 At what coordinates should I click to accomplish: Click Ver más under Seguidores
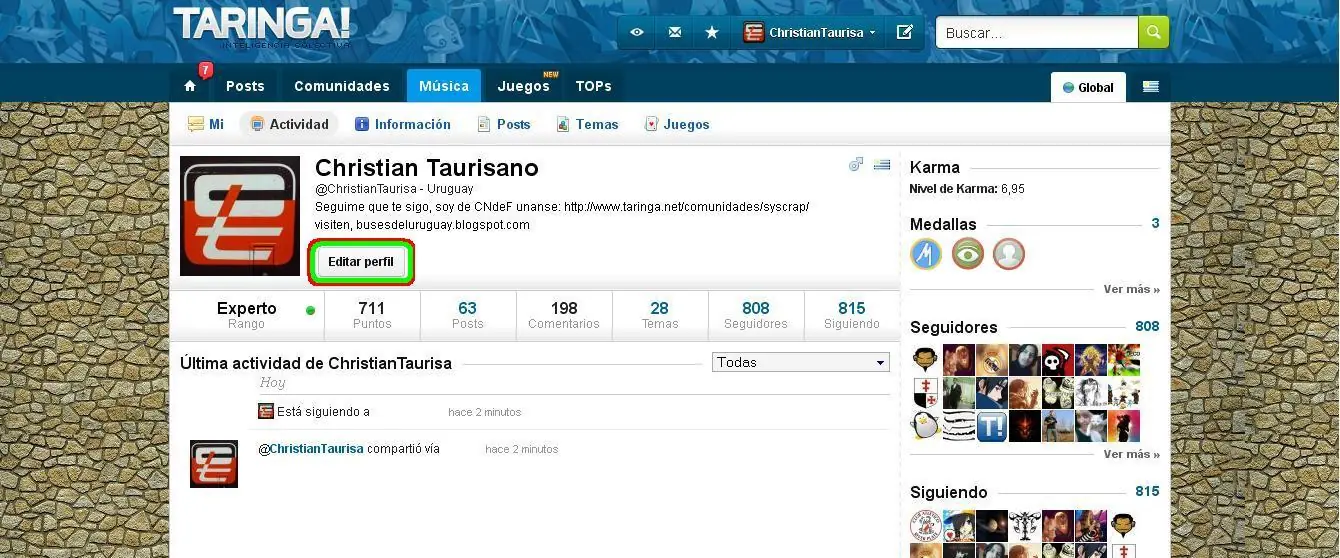[x=1132, y=454]
